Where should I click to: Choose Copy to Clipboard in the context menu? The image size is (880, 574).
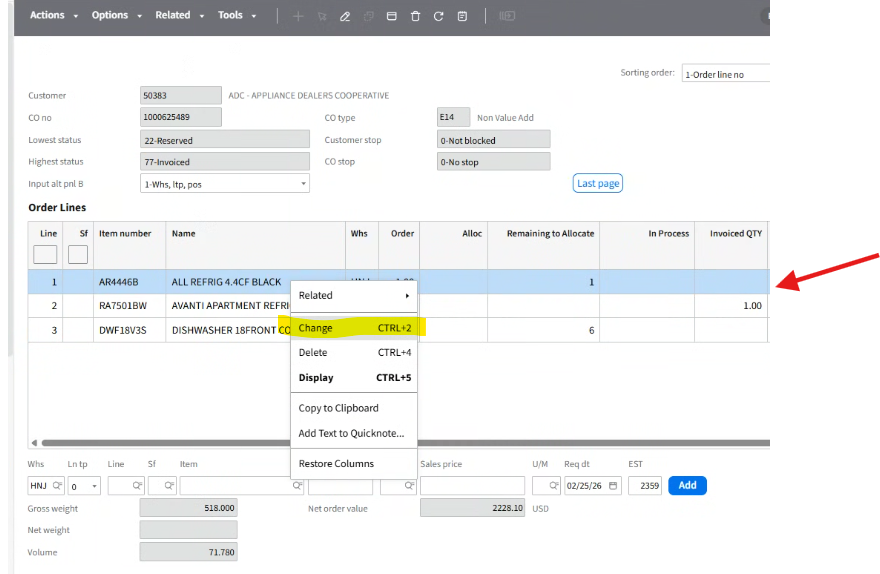[354, 408]
